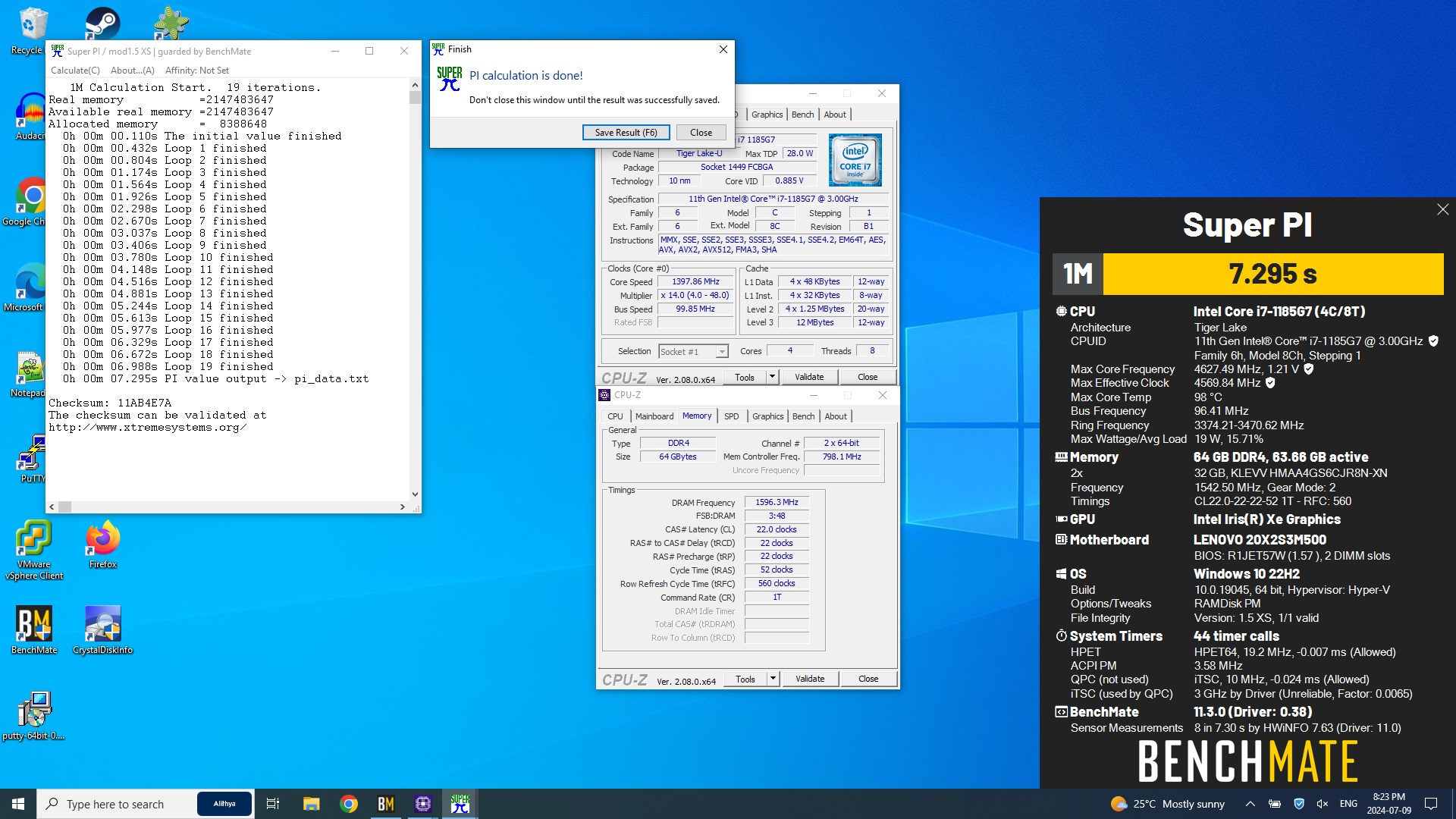Click battery tray icon
The width and height of the screenshot is (1456, 819).
click(1275, 804)
